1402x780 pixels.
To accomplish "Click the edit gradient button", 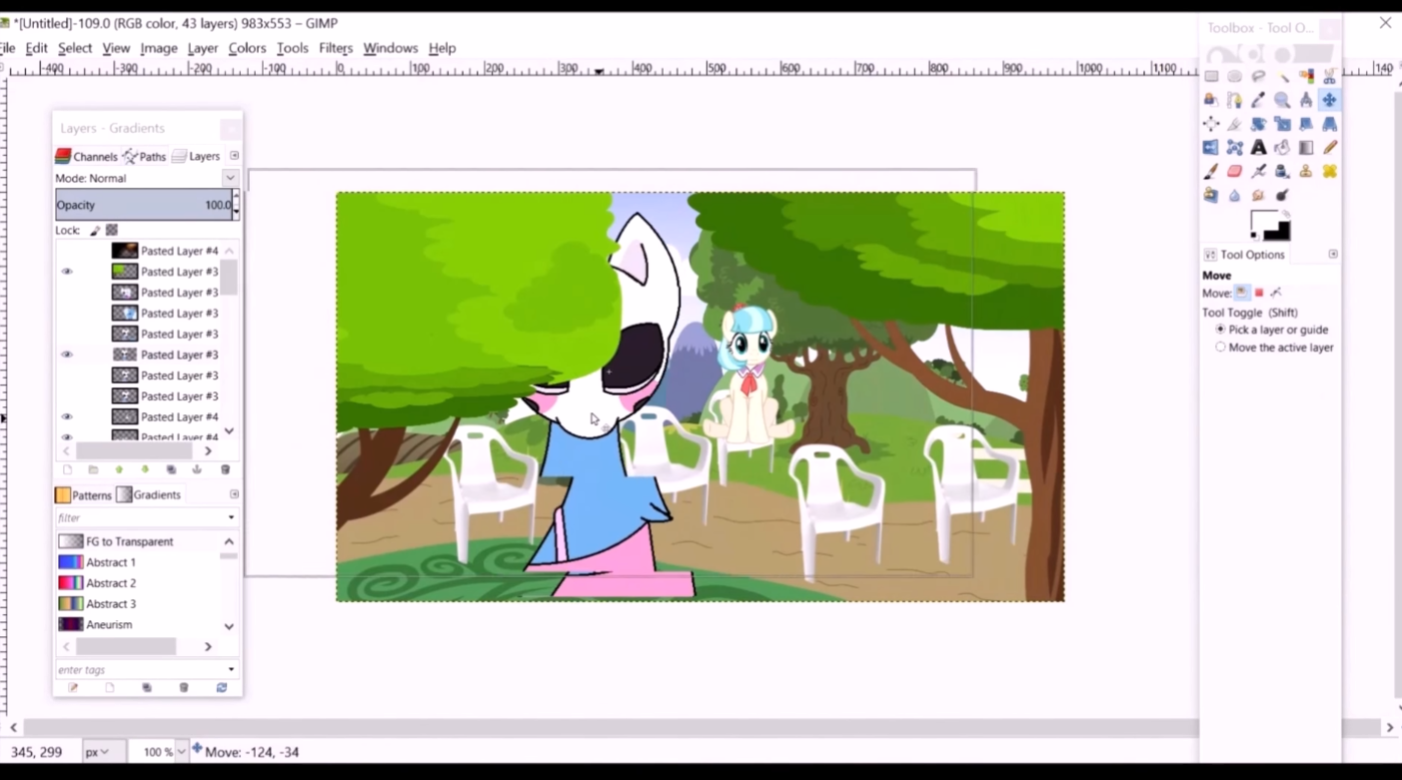I will pos(73,688).
